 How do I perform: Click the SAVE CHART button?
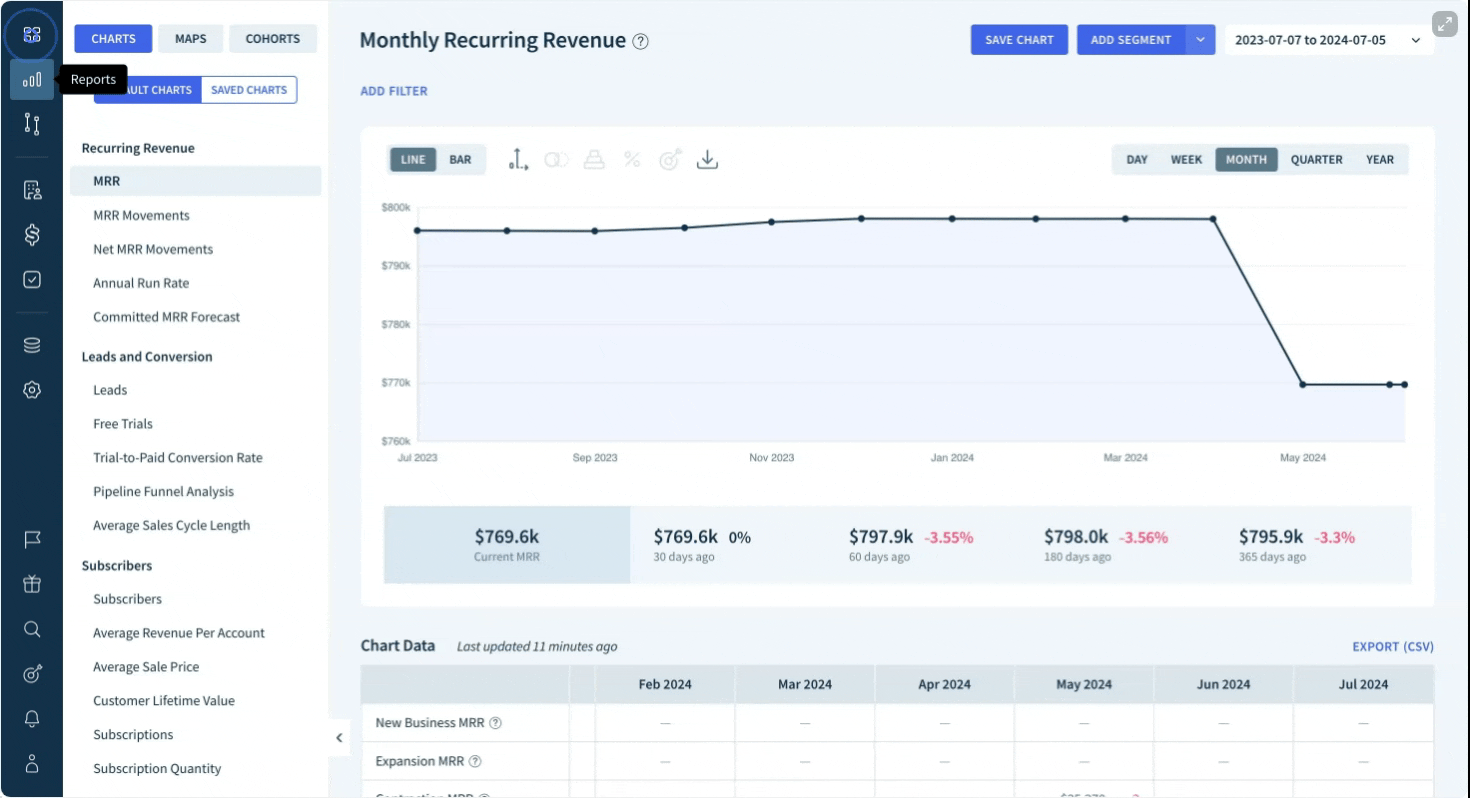[1019, 40]
